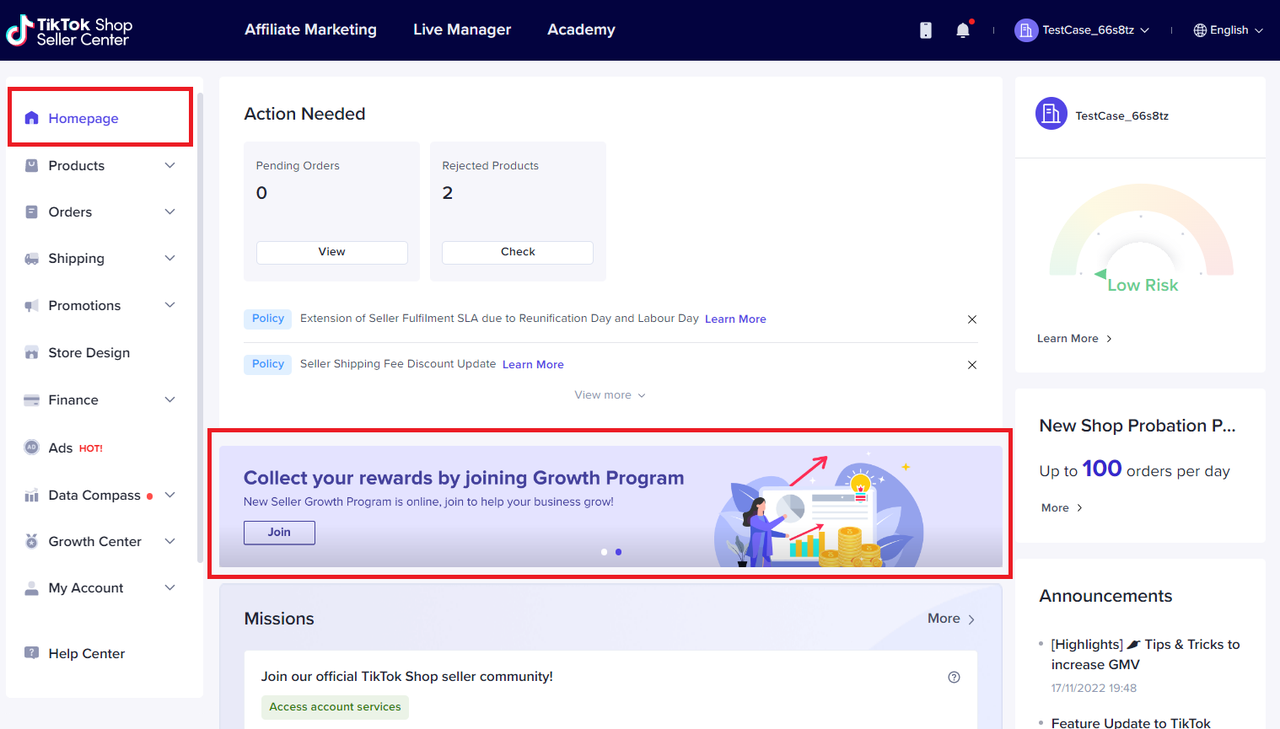Dismiss the Seller Shipping Fee Discount notice
The image size is (1280, 729).
tap(972, 365)
